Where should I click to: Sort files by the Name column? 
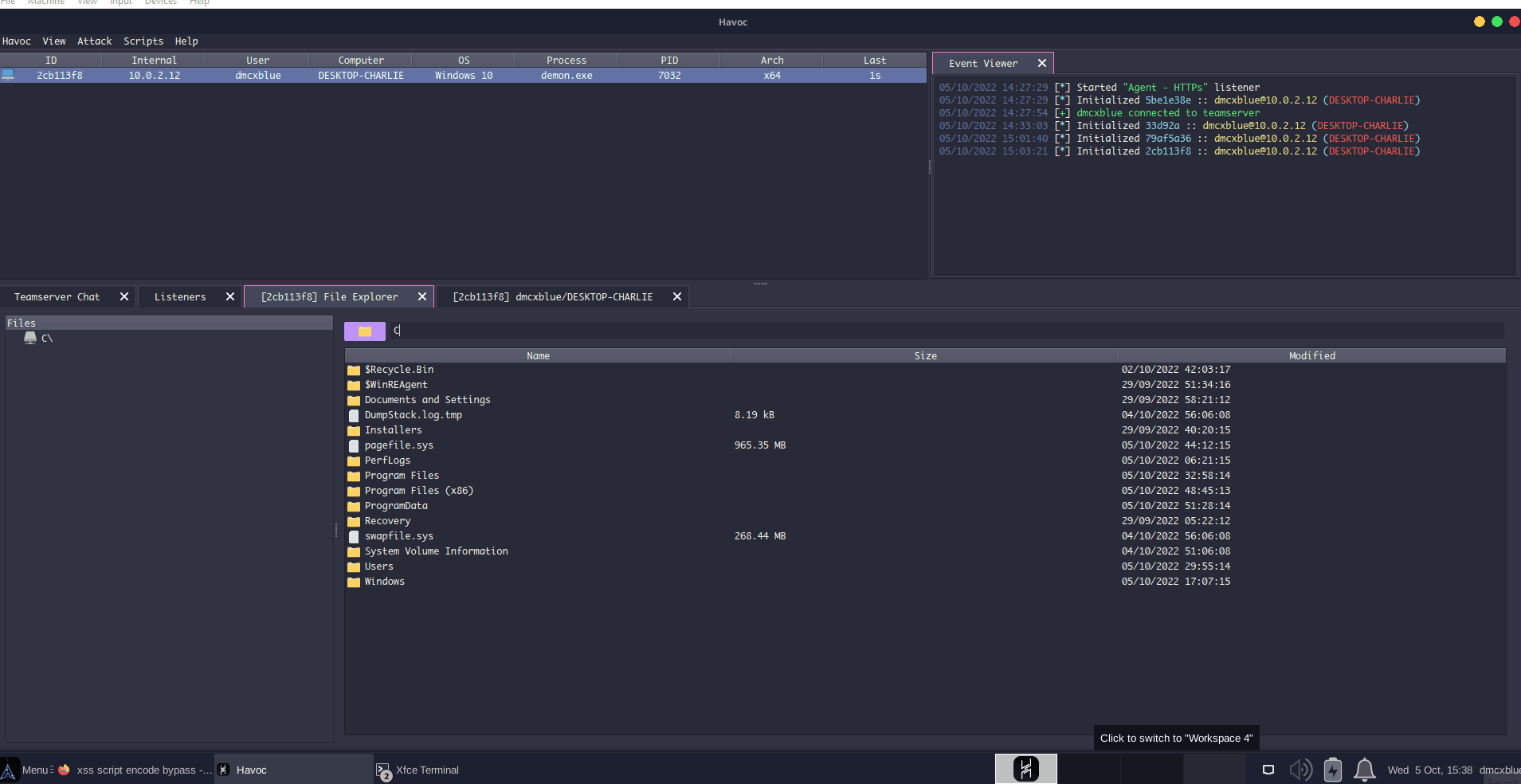tap(538, 355)
